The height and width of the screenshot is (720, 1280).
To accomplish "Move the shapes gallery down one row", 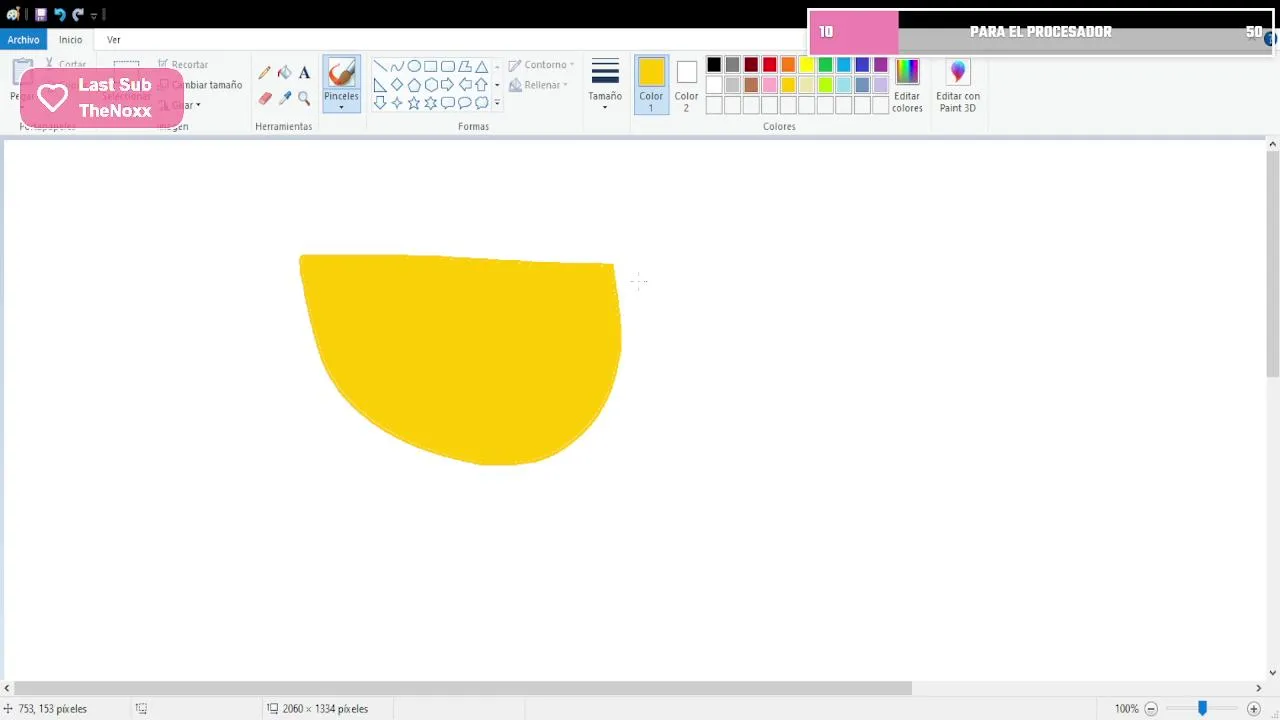I will tap(497, 85).
